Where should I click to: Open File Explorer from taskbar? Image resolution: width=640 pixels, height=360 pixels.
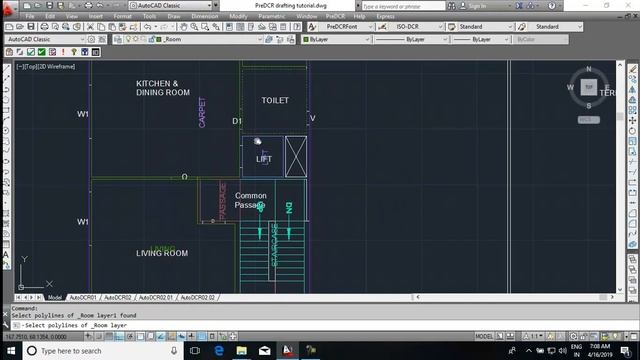point(242,351)
